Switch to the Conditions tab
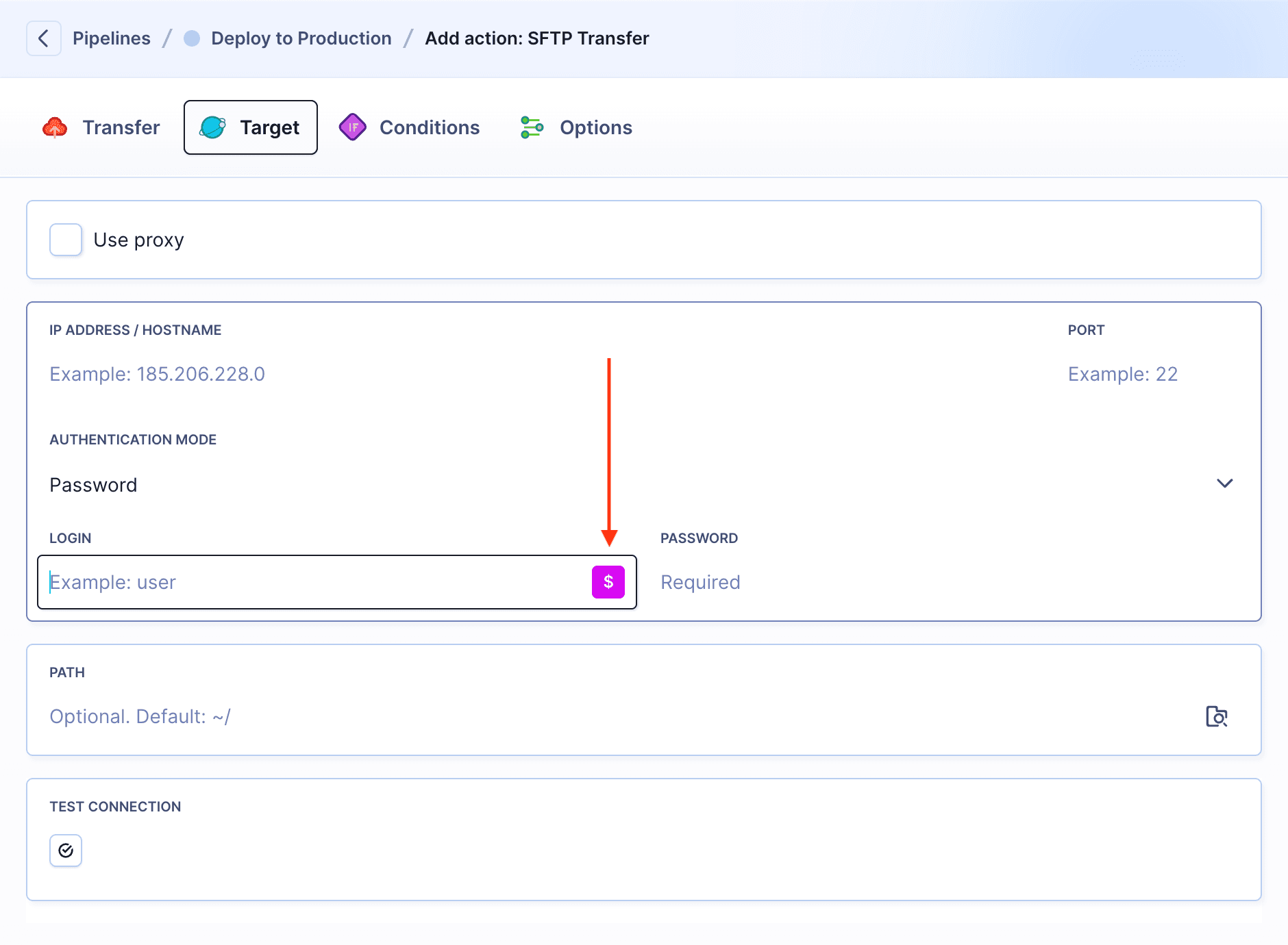 coord(428,127)
